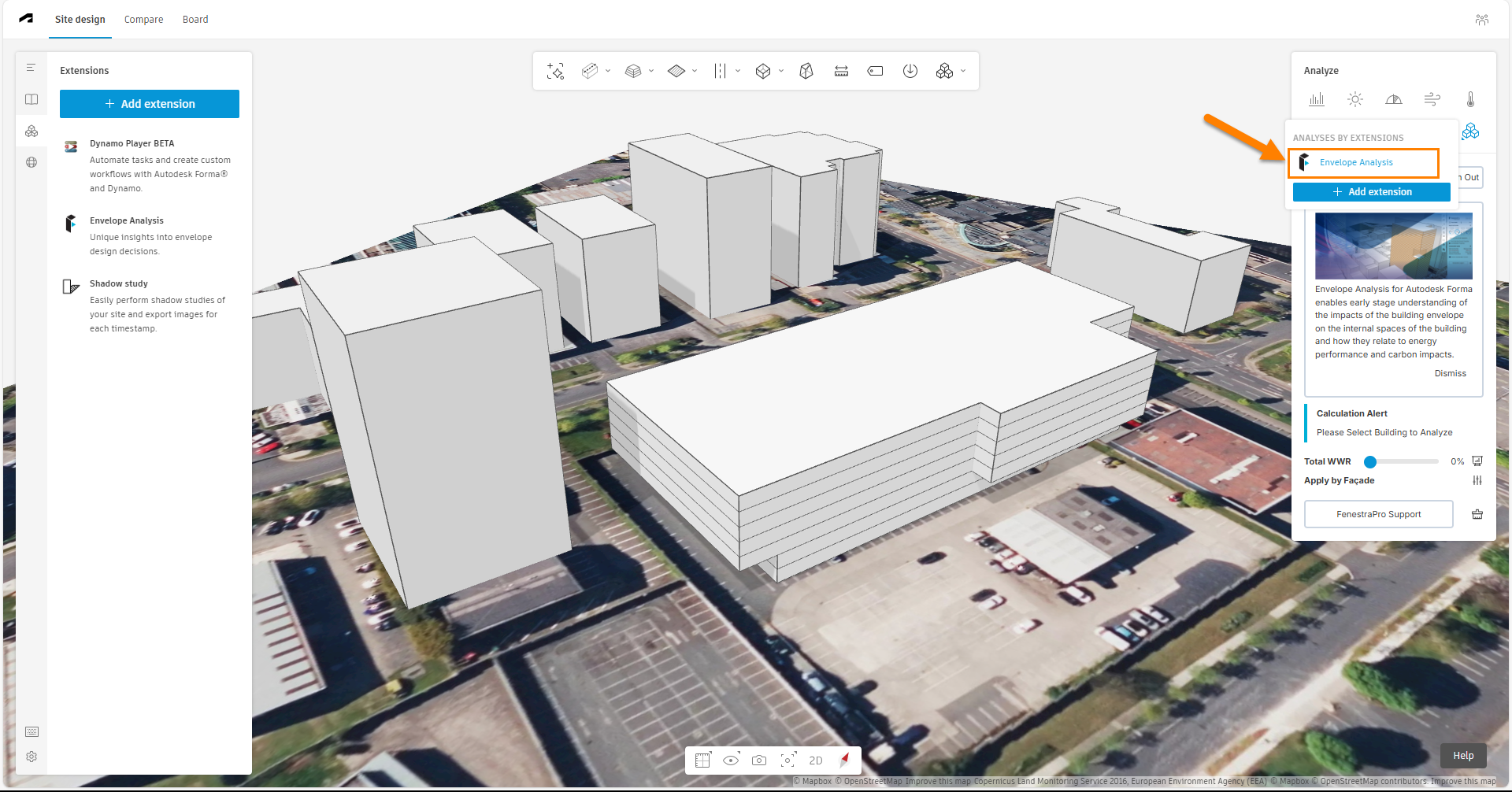Expand the 3D box tool dropdown
Image resolution: width=1512 pixels, height=792 pixels.
[781, 71]
